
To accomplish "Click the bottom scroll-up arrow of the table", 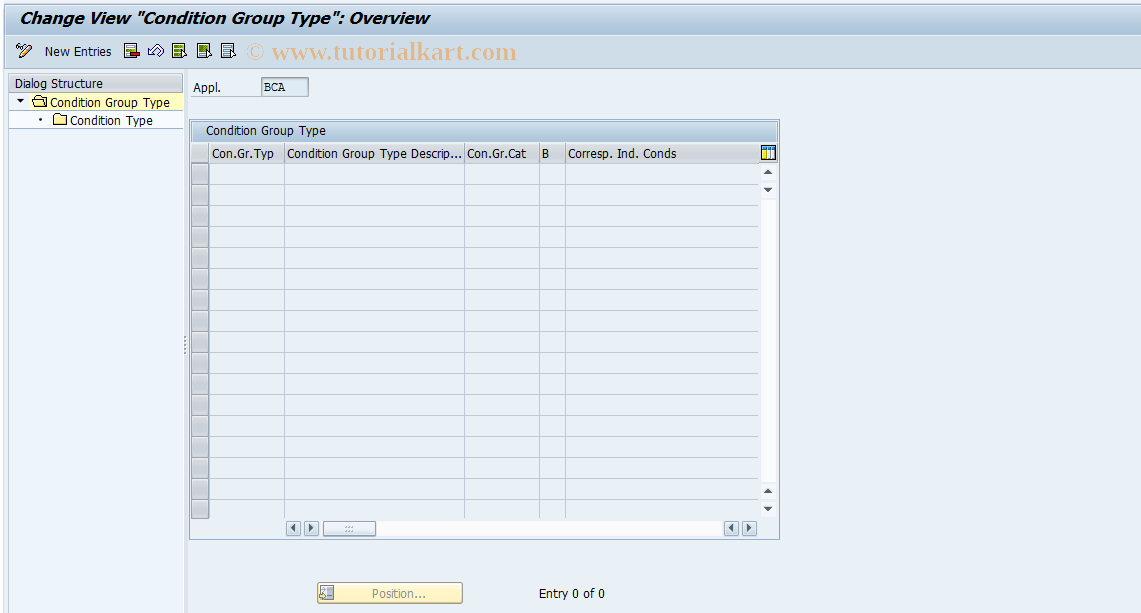I will pos(768,491).
